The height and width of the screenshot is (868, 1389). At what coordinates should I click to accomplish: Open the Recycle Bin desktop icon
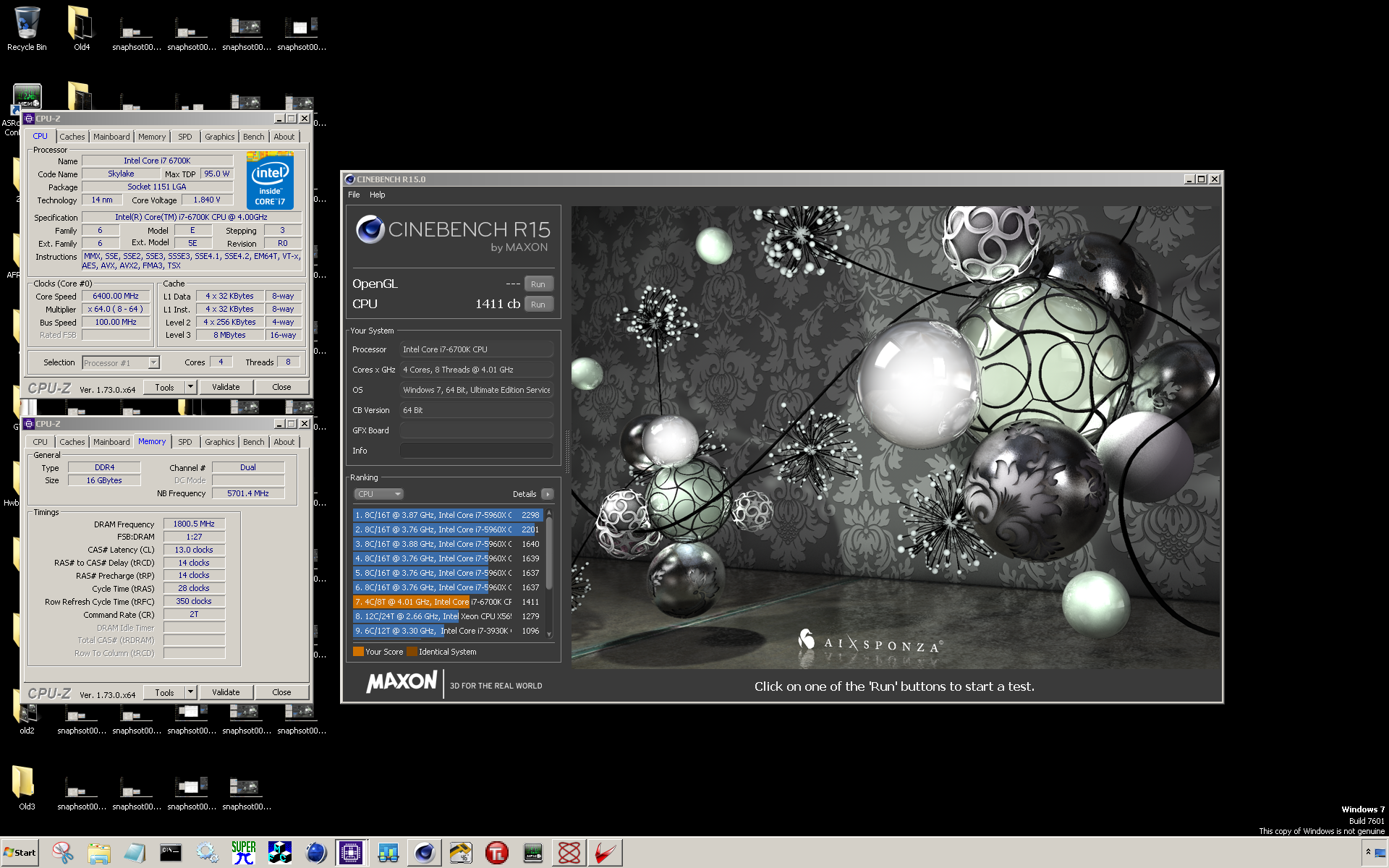pyautogui.click(x=27, y=27)
